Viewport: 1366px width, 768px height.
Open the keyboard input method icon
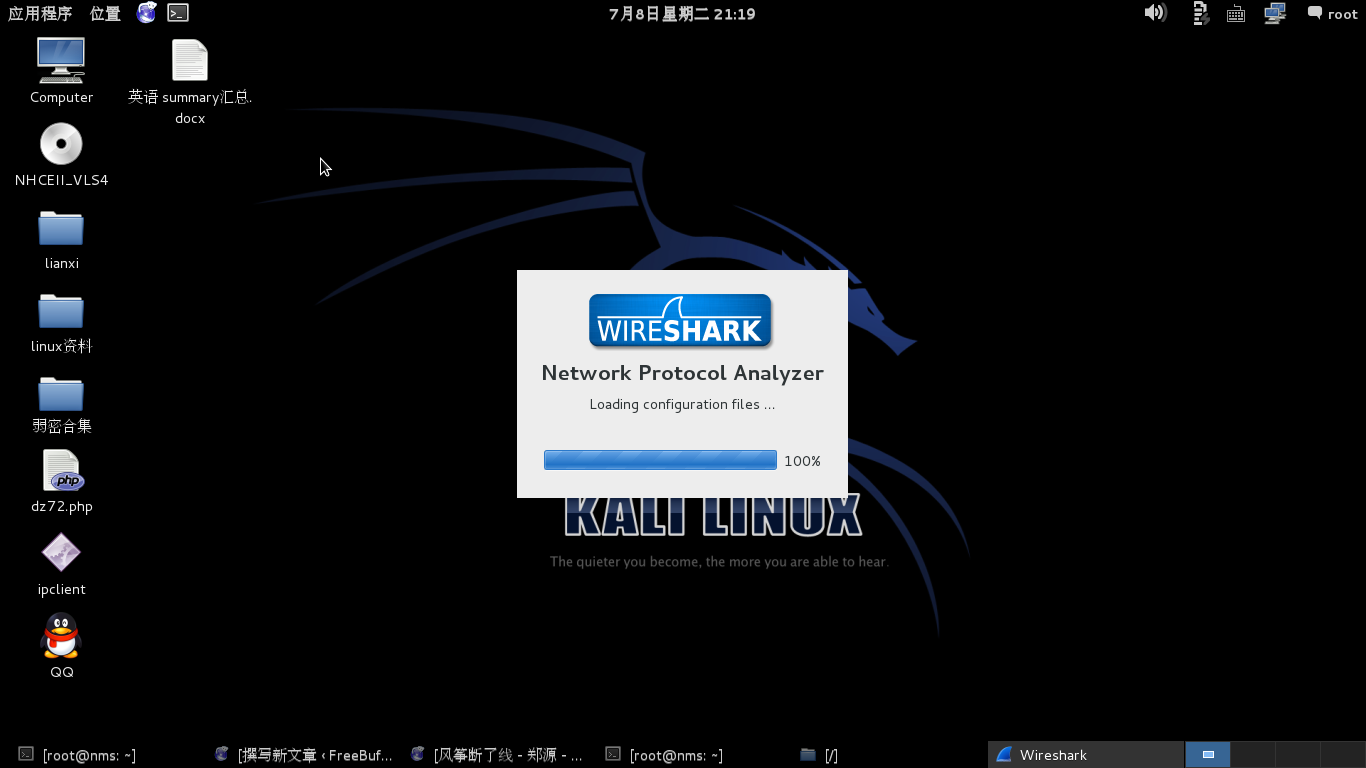[1236, 14]
